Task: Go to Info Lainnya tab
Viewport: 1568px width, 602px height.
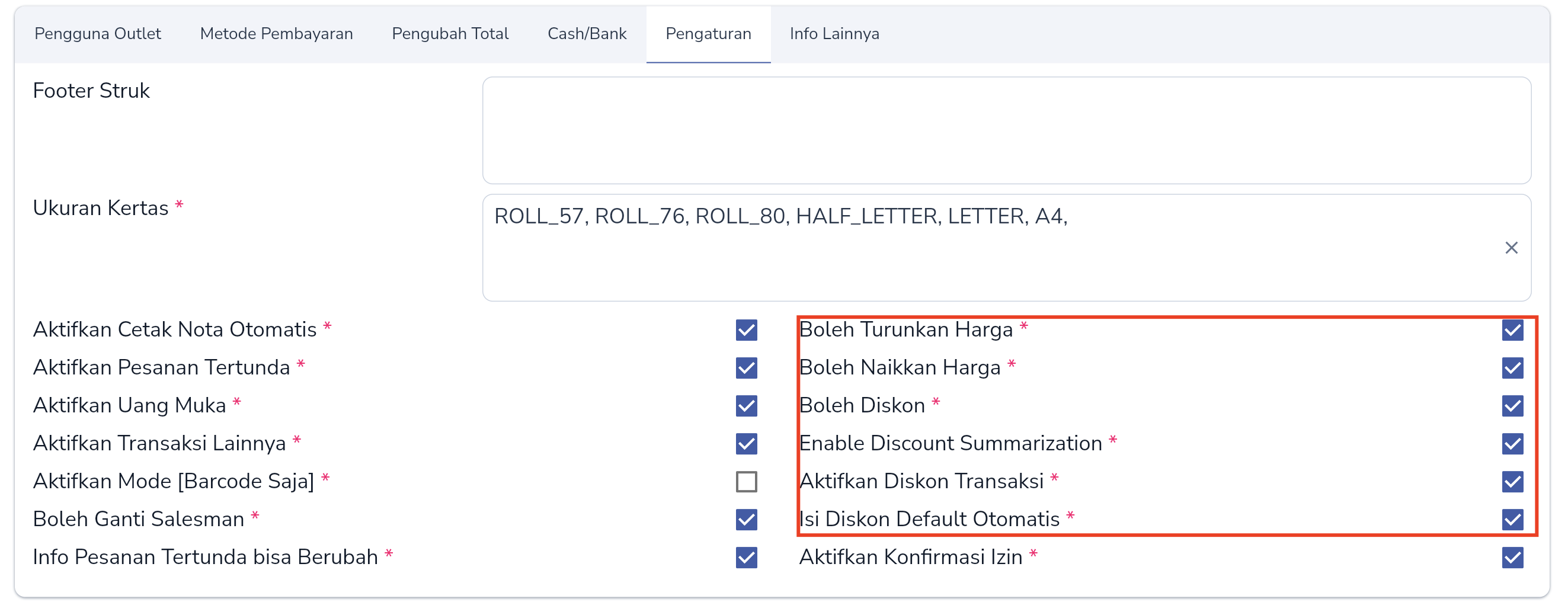Action: tap(834, 34)
